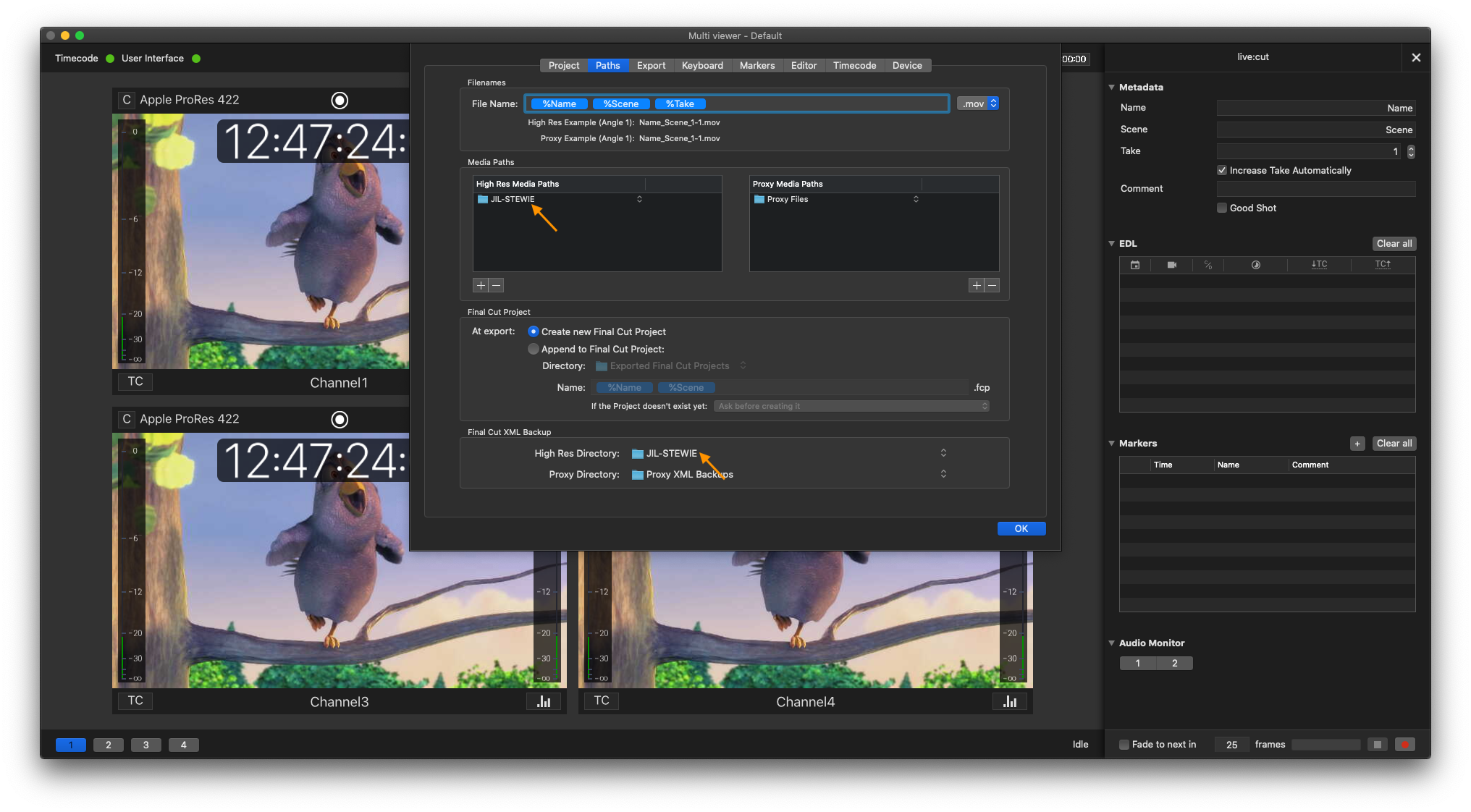Click the fade frames count field
The height and width of the screenshot is (812, 1471).
click(1232, 745)
